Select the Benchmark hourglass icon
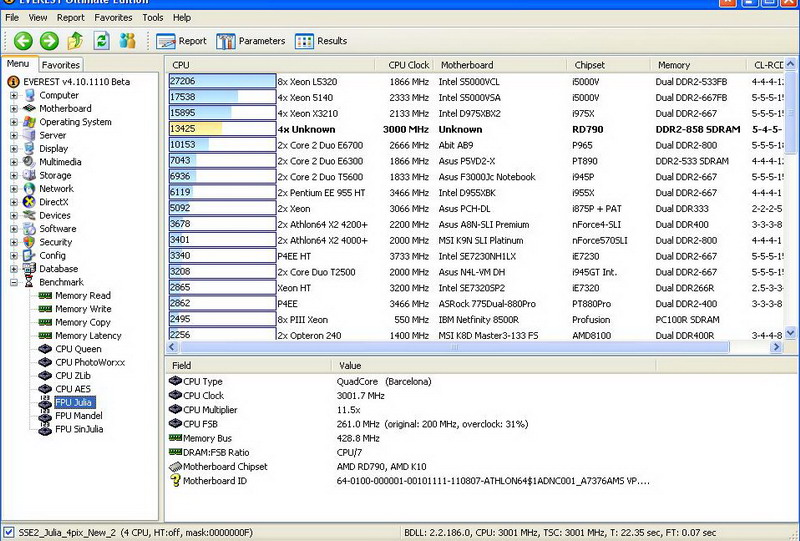800x541 pixels. tap(30, 282)
